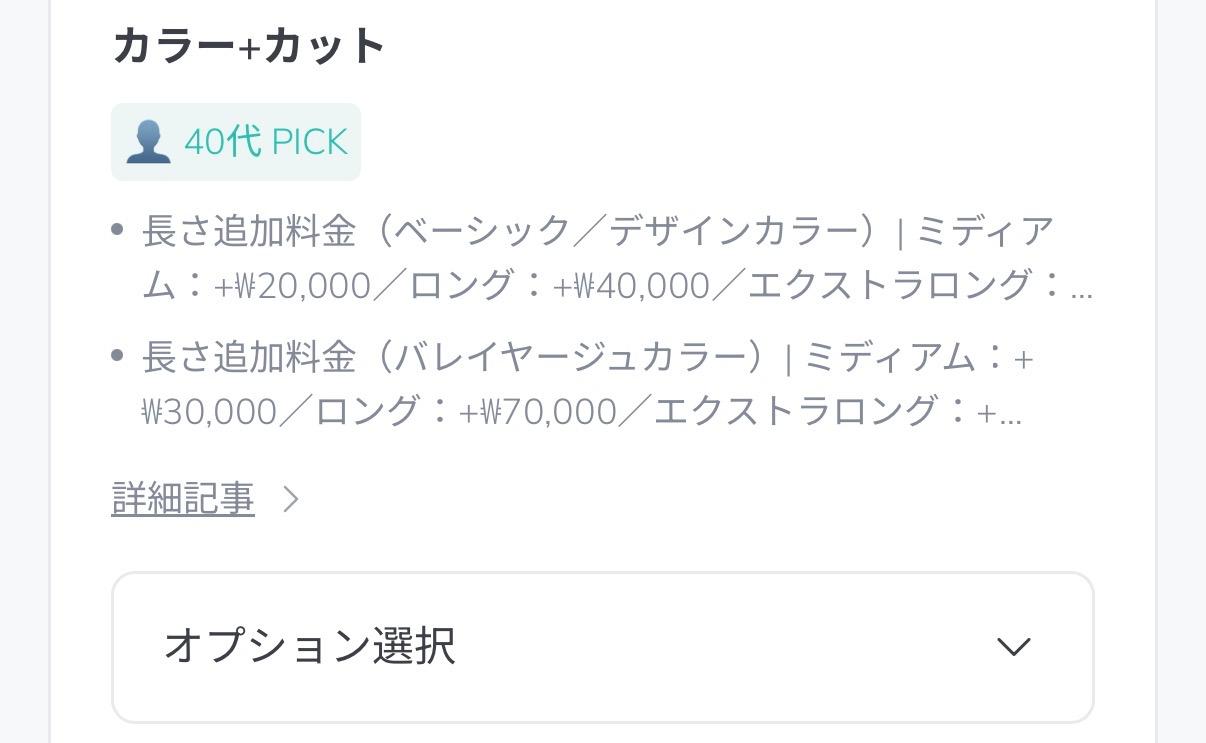This screenshot has height=743, width=1206.
Task: Click the ロング +₩40,000 price
Action: point(631,286)
